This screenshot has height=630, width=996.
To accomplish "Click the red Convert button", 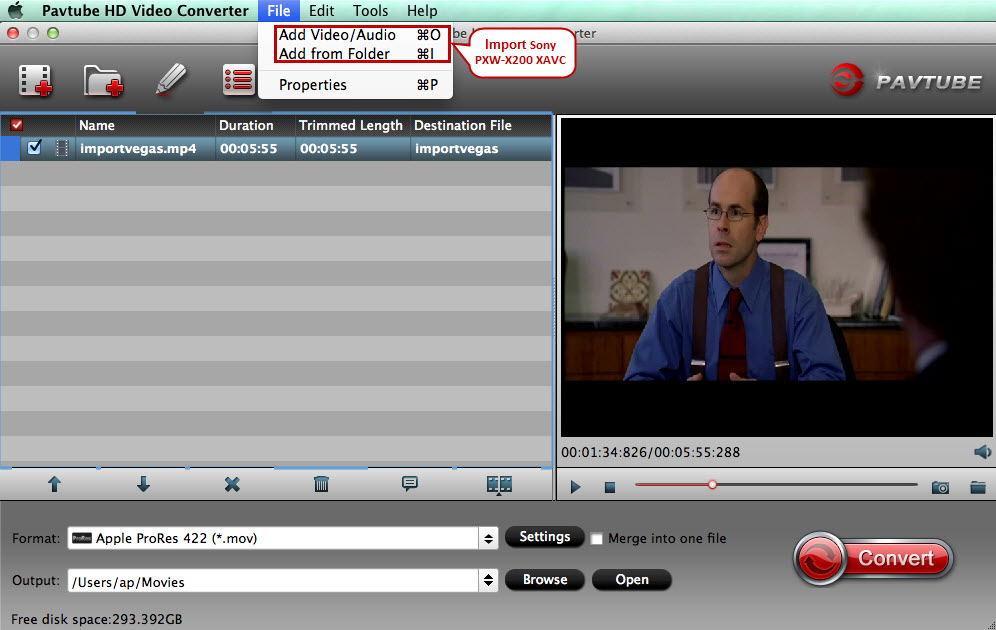I will pos(874,558).
